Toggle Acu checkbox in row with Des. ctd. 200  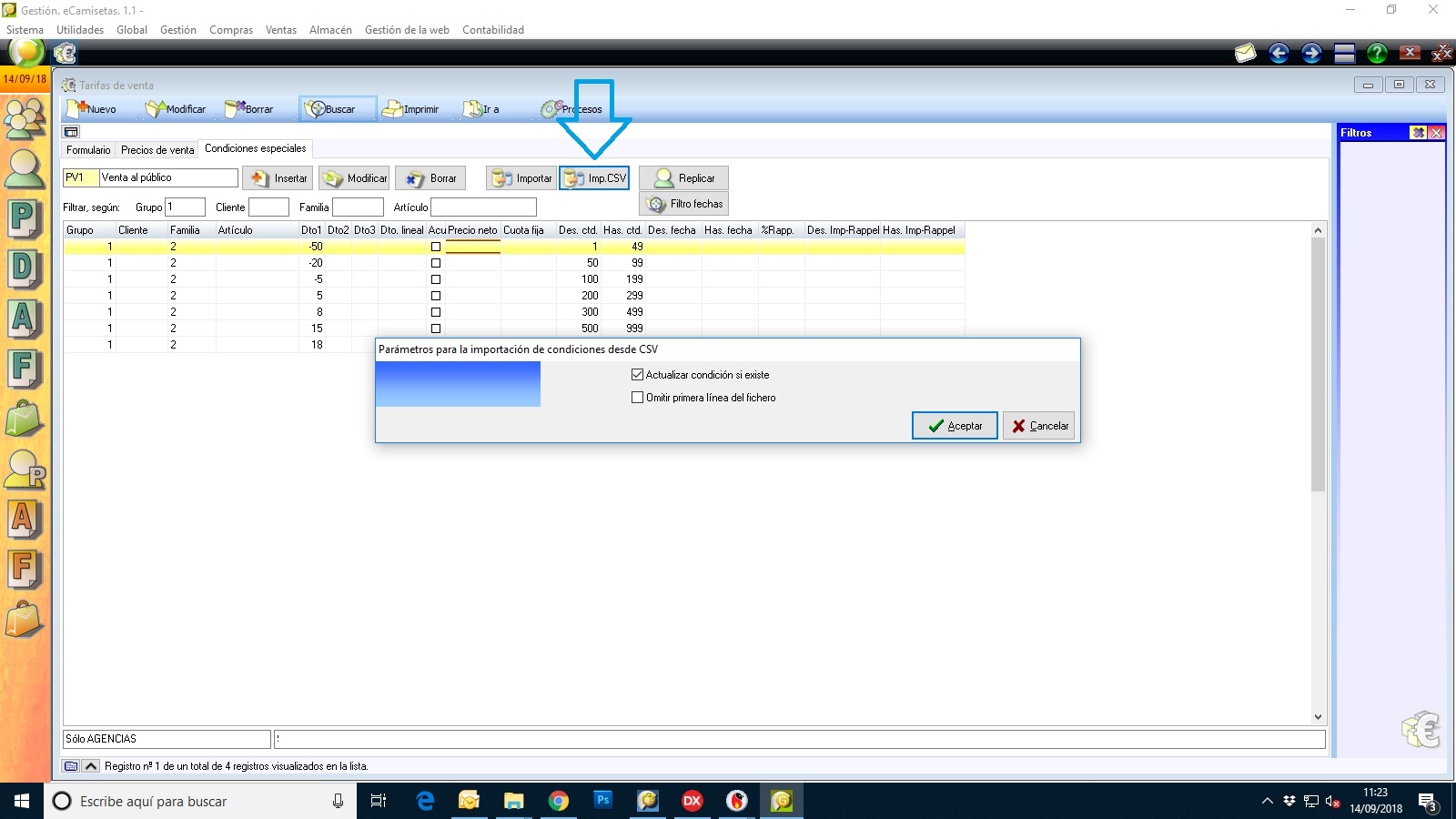pyautogui.click(x=436, y=296)
